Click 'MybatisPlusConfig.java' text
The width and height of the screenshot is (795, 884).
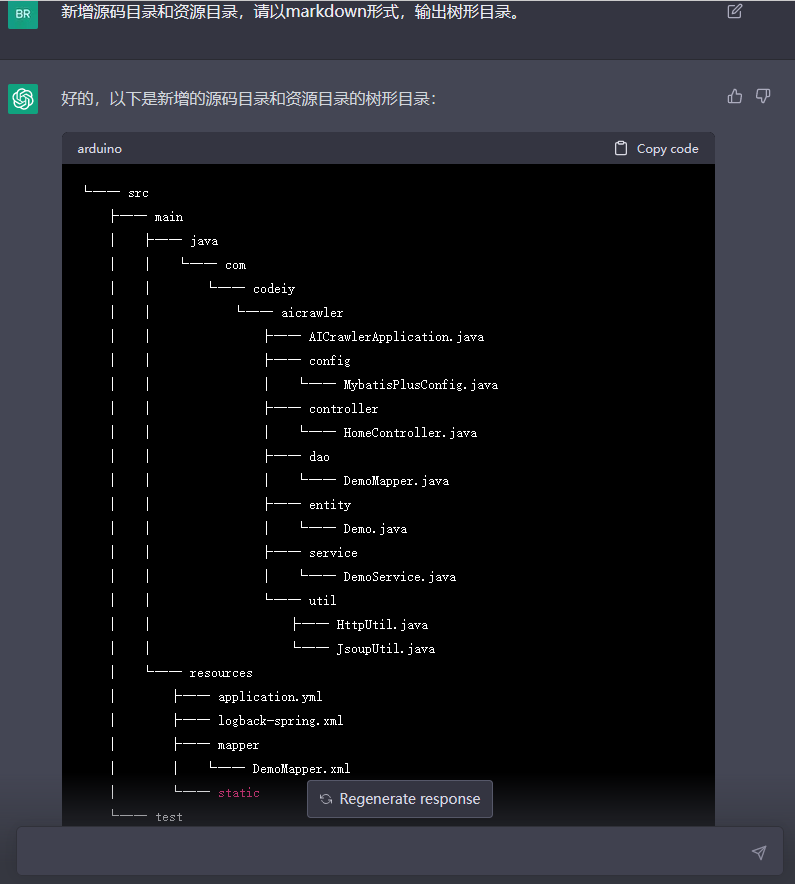click(421, 384)
